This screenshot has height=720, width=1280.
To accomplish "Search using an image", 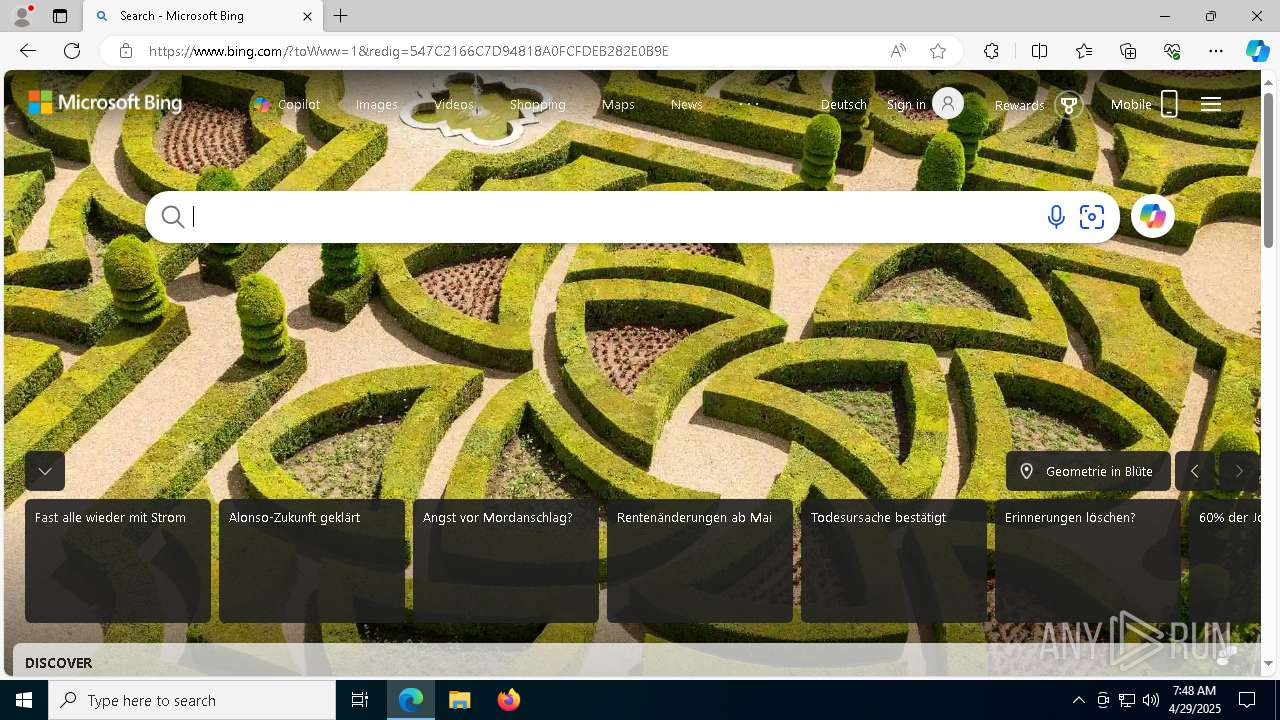I will (x=1092, y=217).
